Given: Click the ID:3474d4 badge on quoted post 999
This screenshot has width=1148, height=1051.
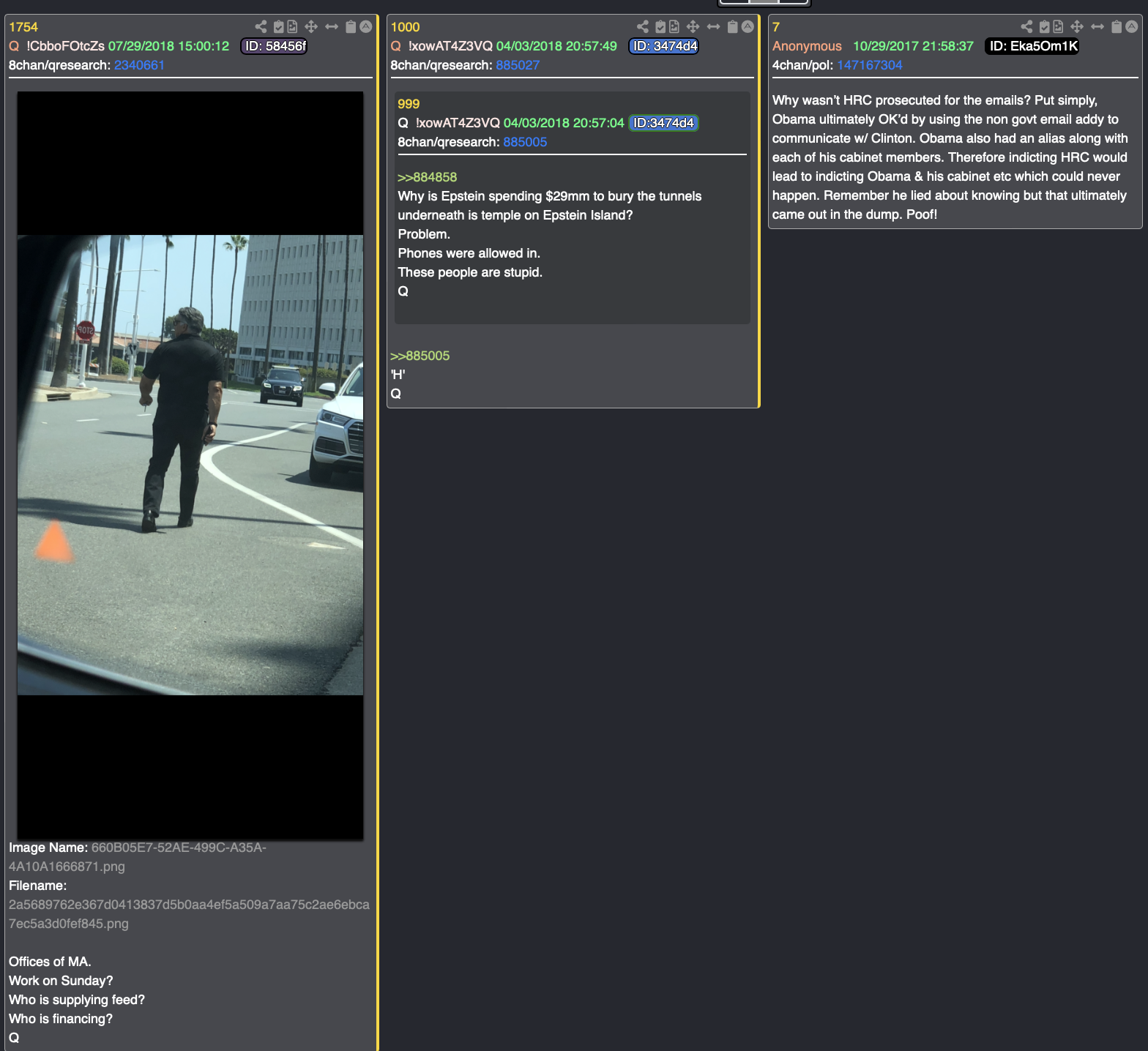Looking at the screenshot, I should (x=664, y=123).
